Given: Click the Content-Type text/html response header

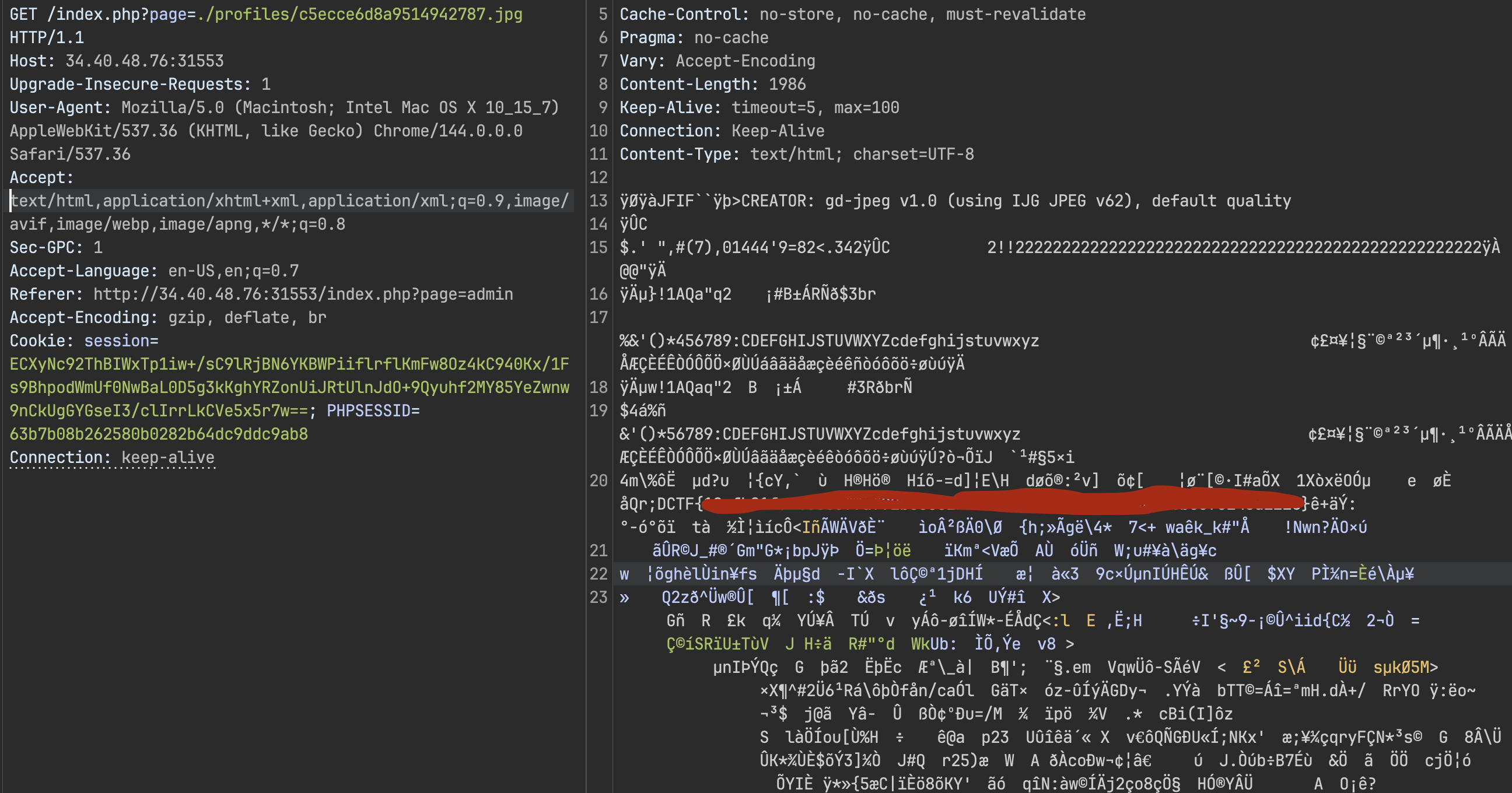Looking at the screenshot, I should pos(796,155).
